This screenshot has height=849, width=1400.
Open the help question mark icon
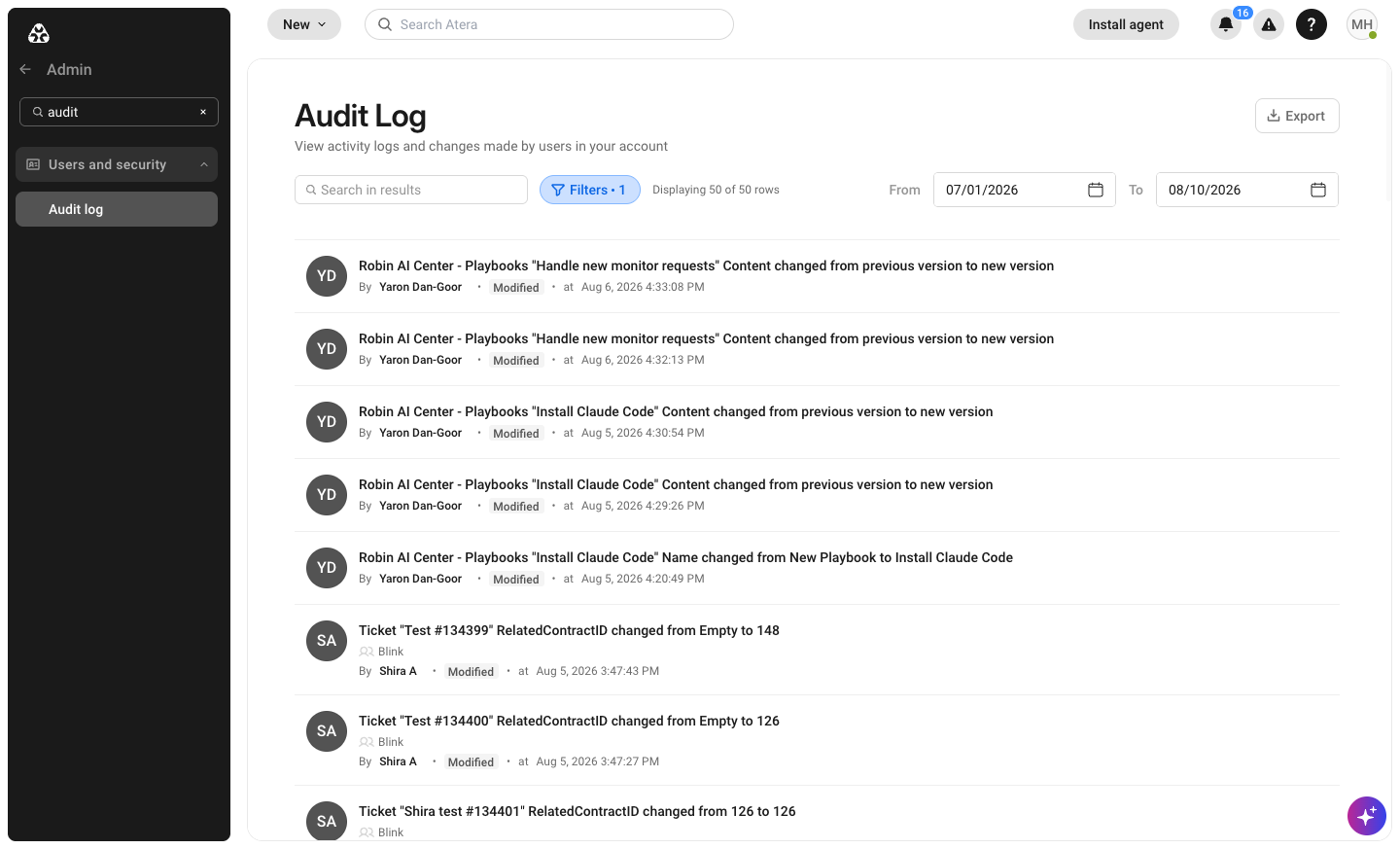tap(1312, 24)
